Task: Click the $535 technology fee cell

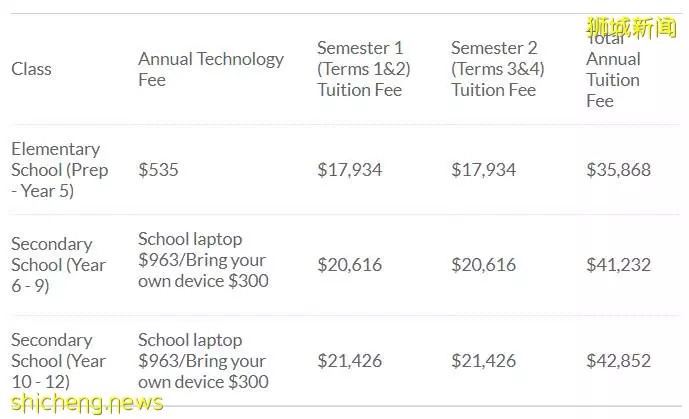Action: [158, 170]
